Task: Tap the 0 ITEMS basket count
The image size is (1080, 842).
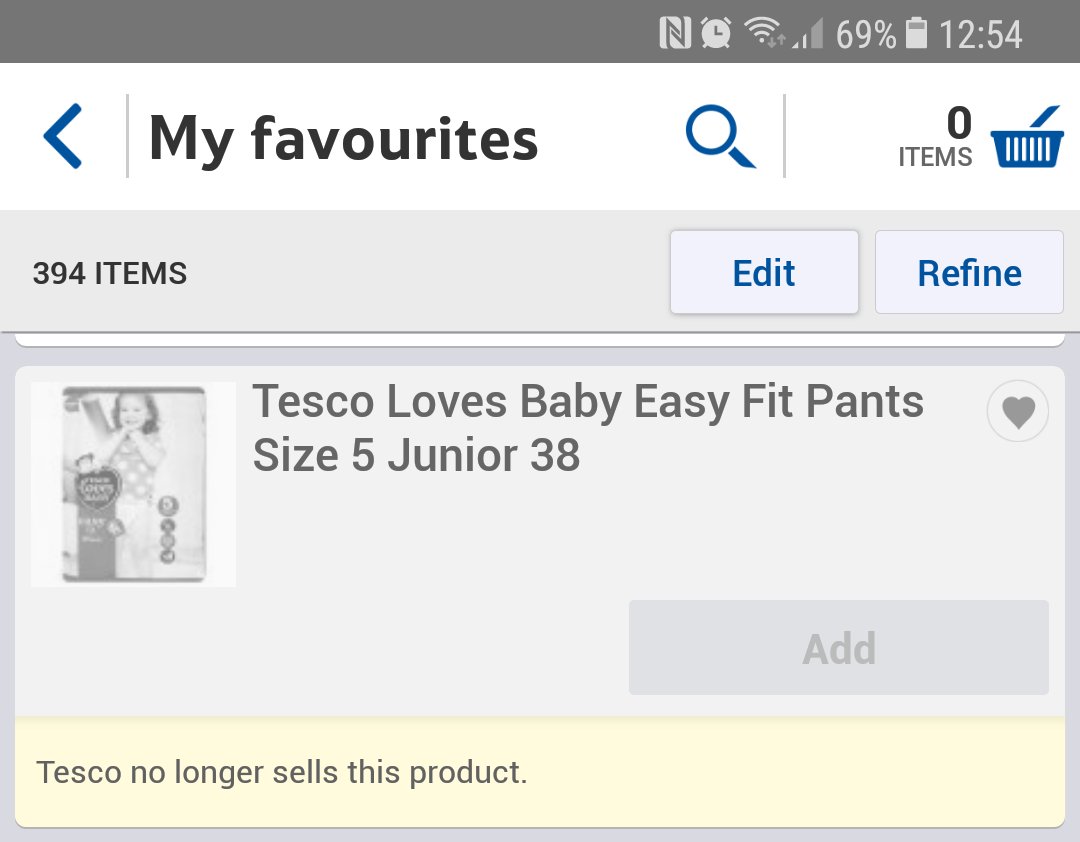Action: tap(938, 138)
